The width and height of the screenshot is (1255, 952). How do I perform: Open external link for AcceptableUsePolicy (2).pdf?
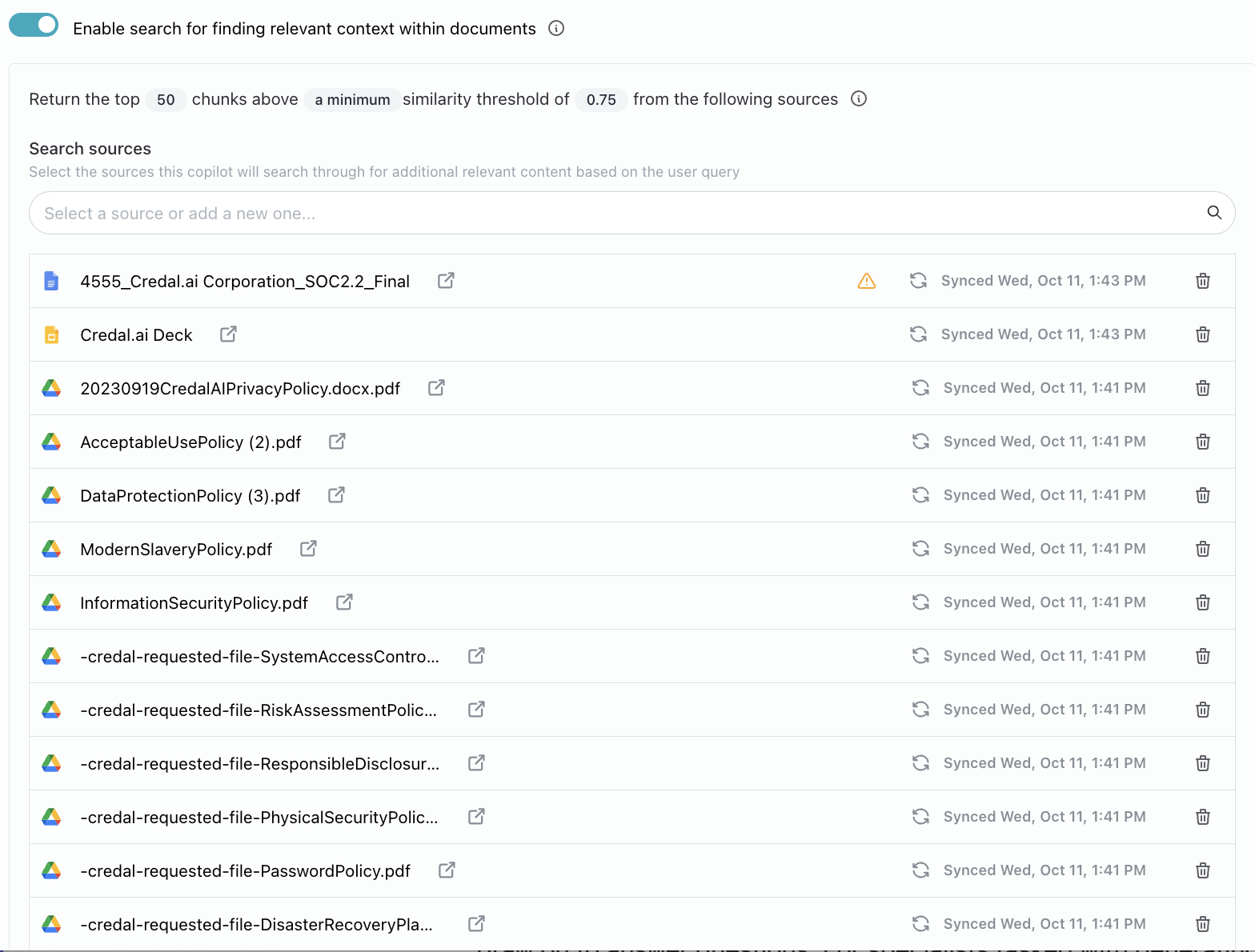[x=337, y=442]
